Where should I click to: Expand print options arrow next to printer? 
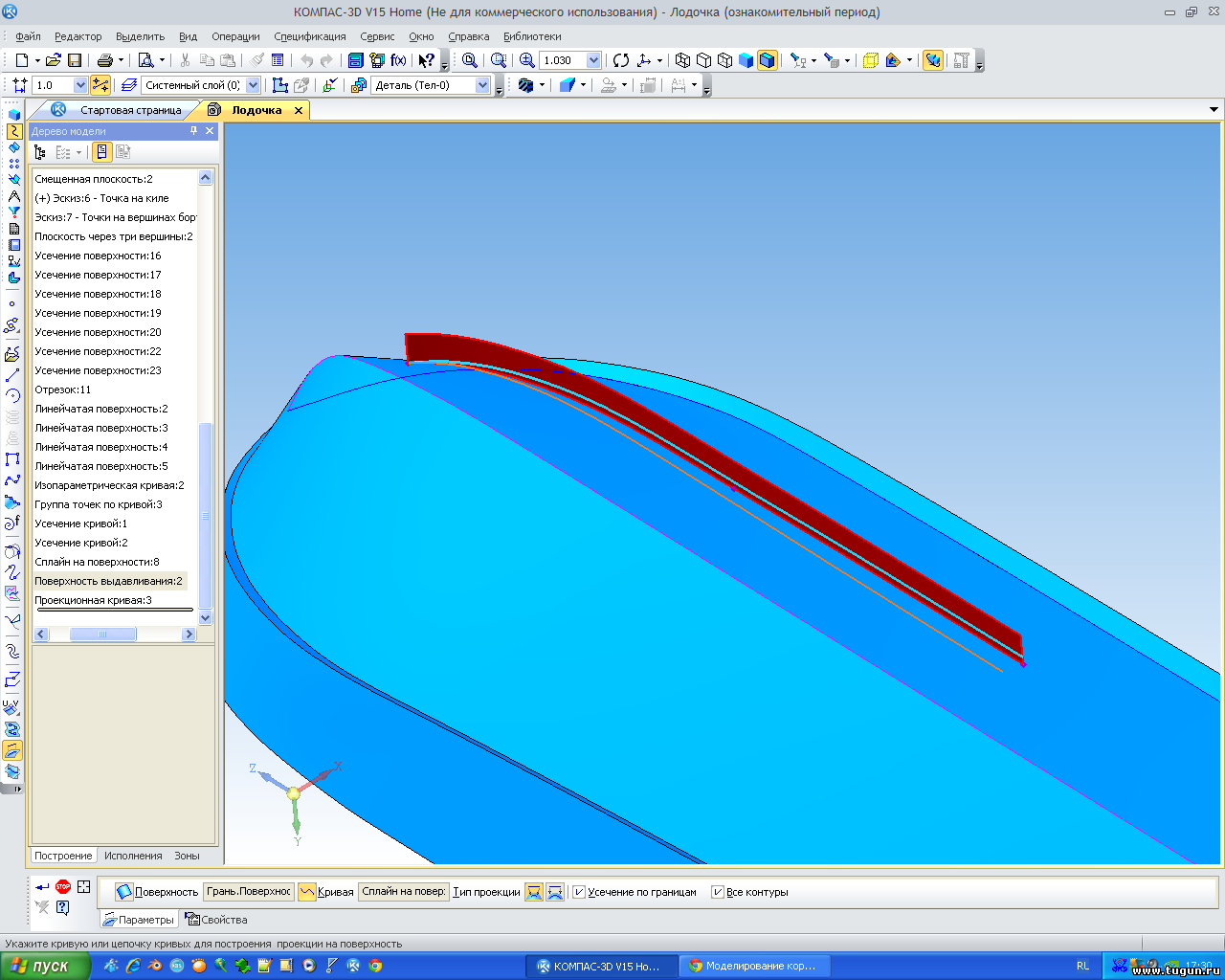pos(121,60)
